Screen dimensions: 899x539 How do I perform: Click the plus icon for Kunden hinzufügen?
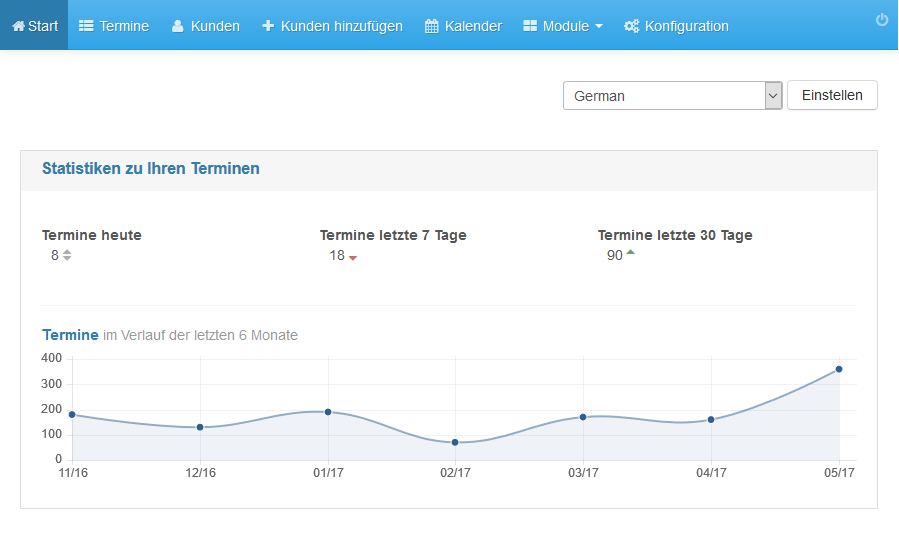[268, 26]
